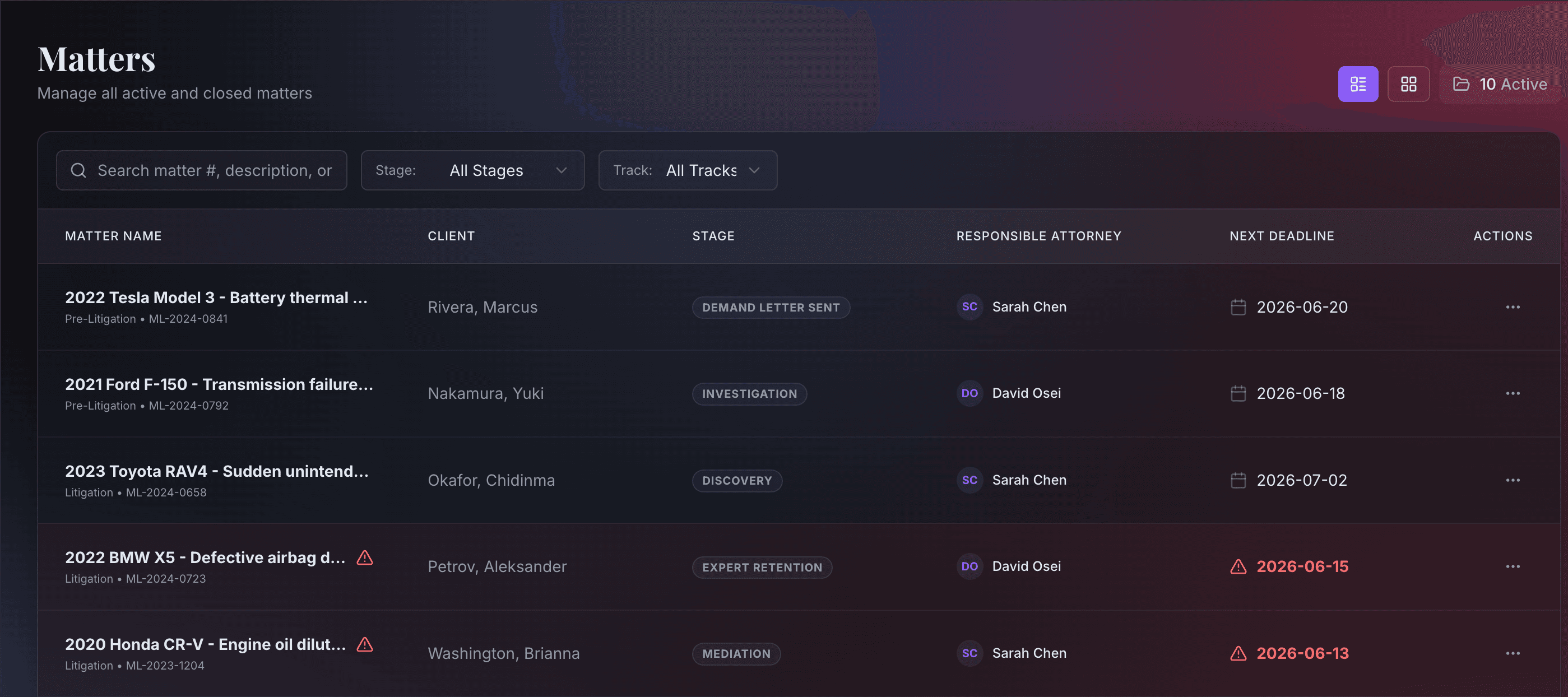Image resolution: width=1568 pixels, height=697 pixels.
Task: Open the Track filter dropdown
Action: tap(688, 170)
